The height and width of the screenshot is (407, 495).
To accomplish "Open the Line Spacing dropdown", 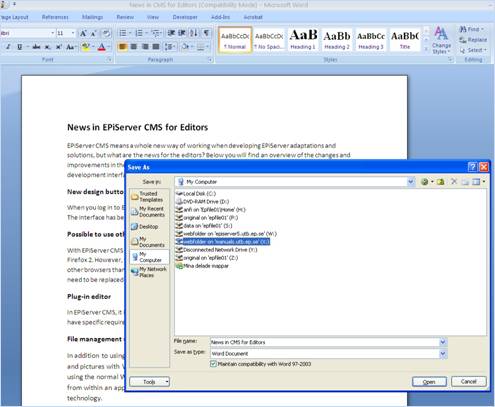I will (170, 47).
